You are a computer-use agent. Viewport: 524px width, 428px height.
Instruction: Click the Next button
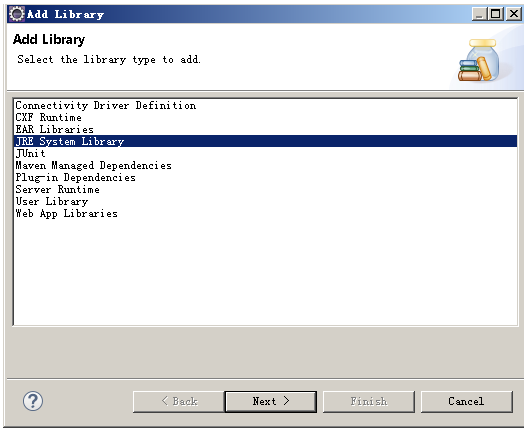(x=271, y=401)
